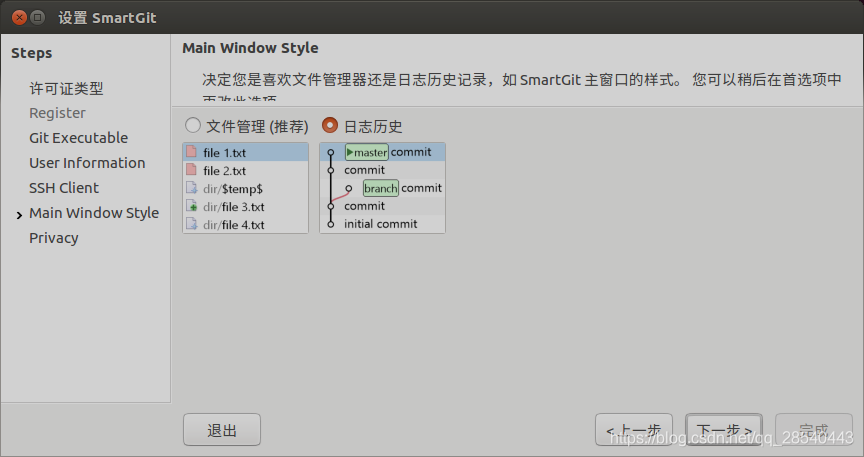Image resolution: width=864 pixels, height=457 pixels.
Task: Select the dir/file 3.txt row
Action: [246, 207]
